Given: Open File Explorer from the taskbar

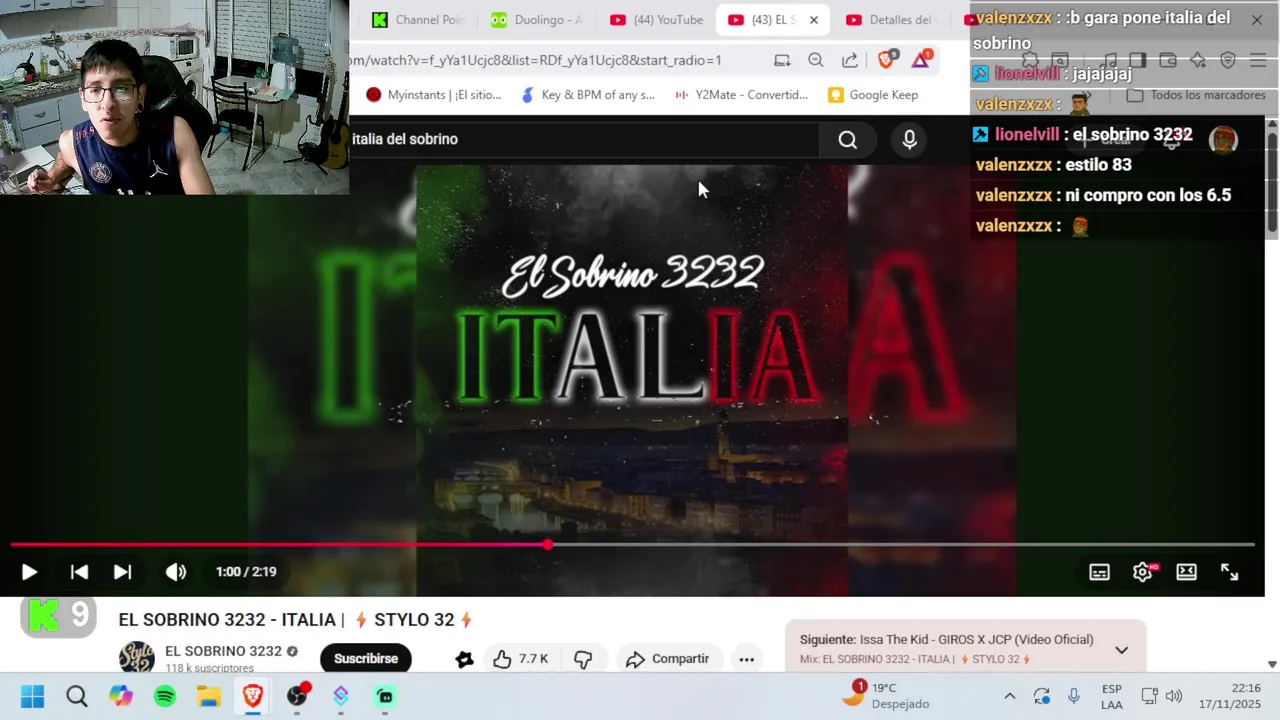Looking at the screenshot, I should click(x=209, y=696).
